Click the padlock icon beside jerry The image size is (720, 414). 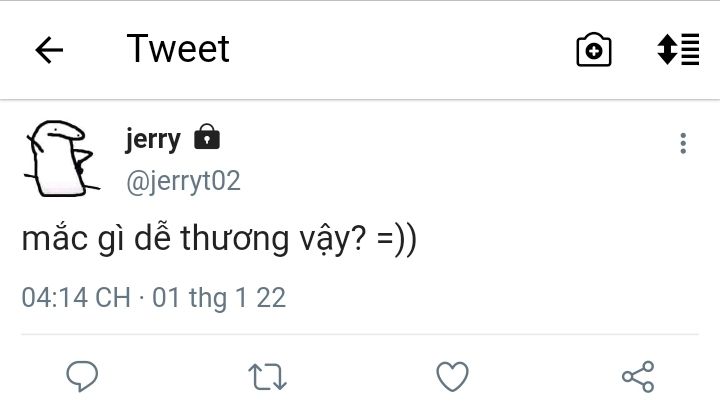(206, 138)
